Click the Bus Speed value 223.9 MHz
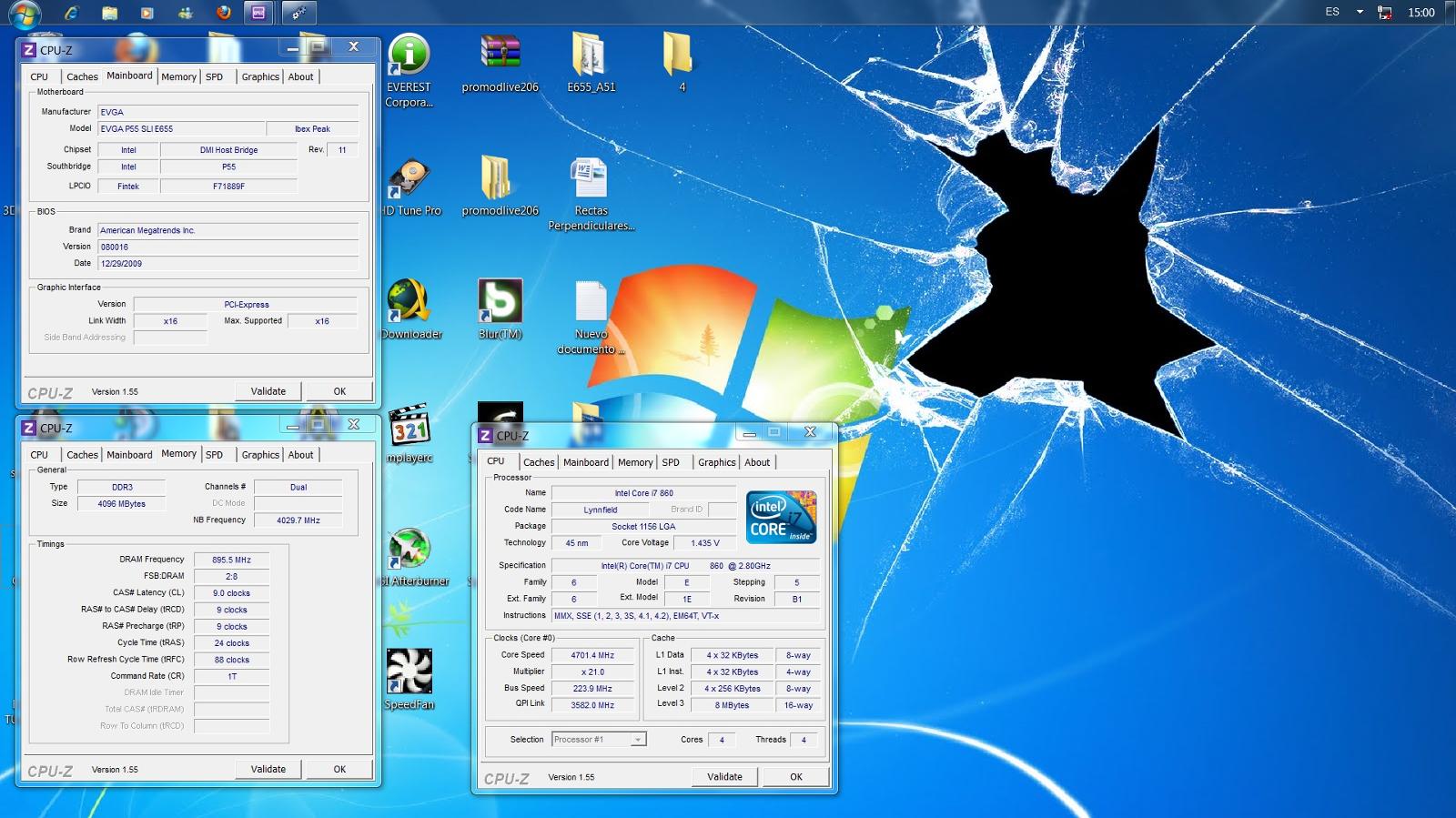Viewport: 1456px width, 818px height. [x=592, y=689]
